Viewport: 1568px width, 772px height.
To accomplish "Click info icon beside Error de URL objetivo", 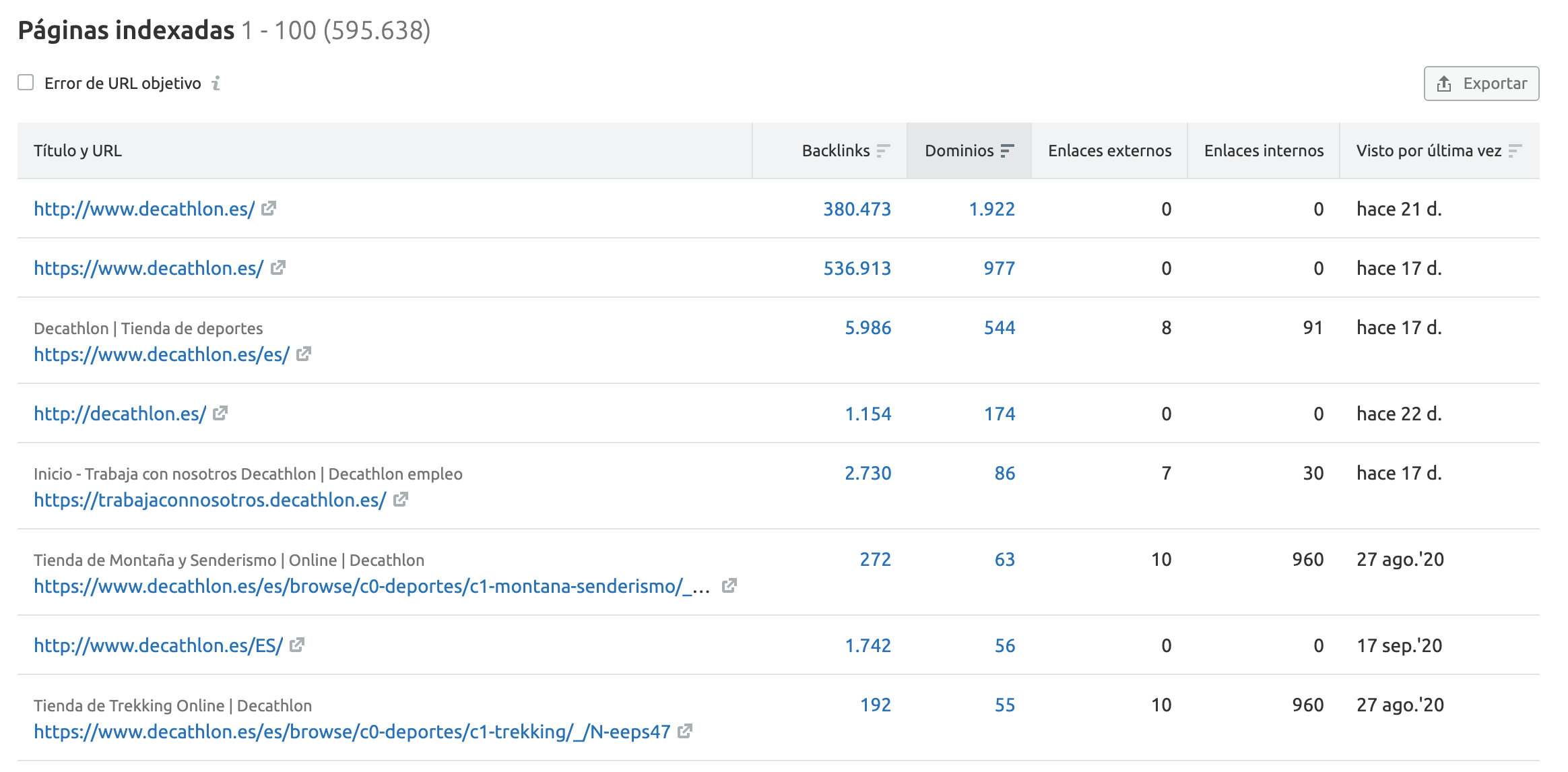I will coord(216,83).
